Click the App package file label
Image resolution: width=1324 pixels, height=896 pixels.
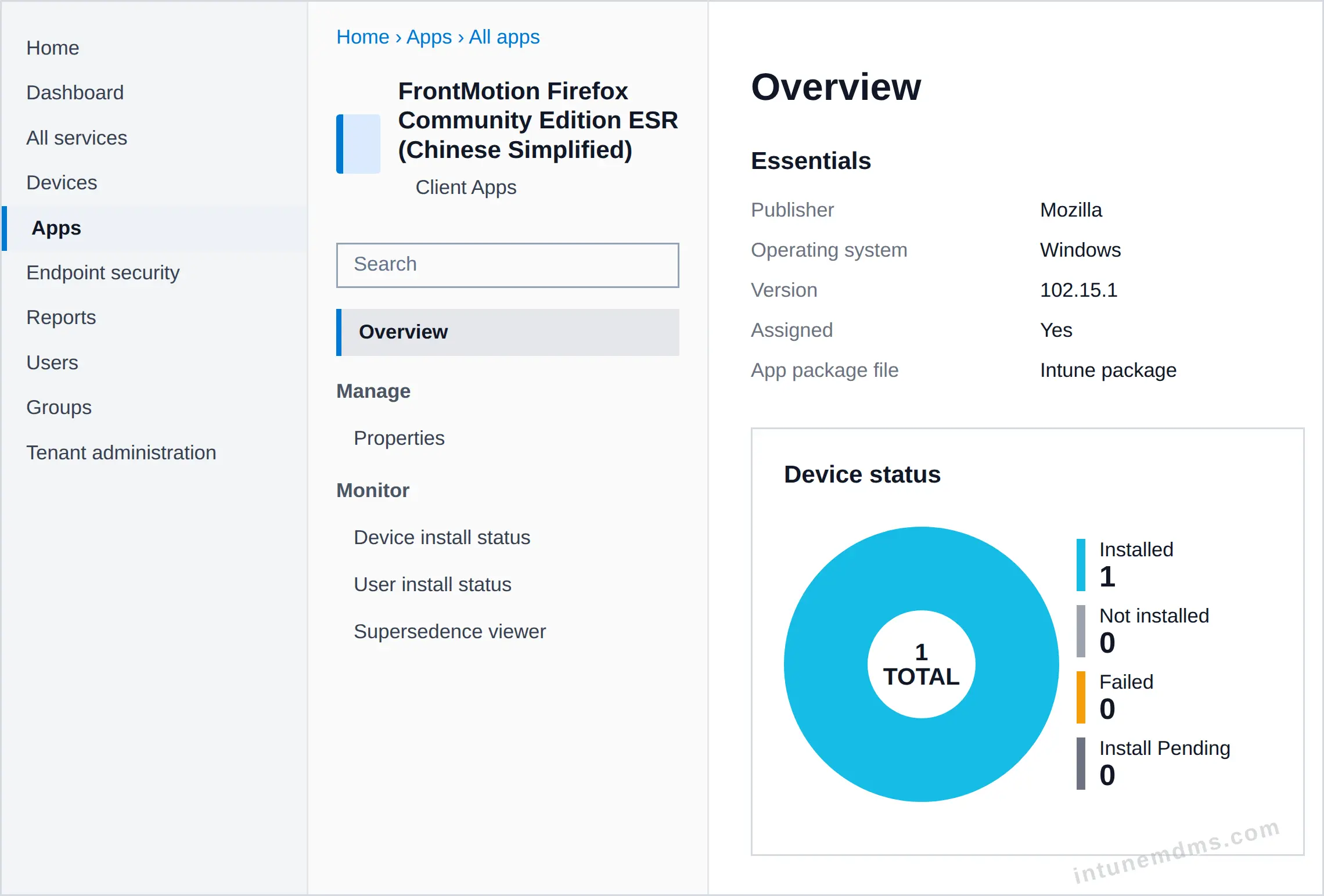(x=825, y=370)
